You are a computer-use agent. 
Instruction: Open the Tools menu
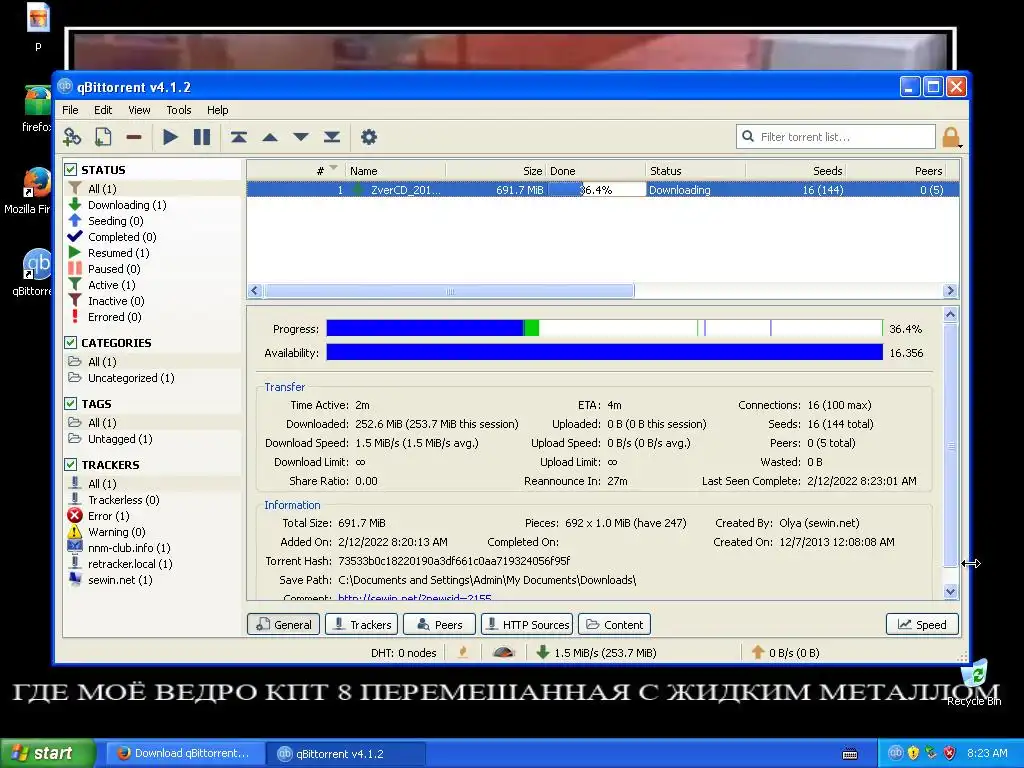click(x=178, y=110)
